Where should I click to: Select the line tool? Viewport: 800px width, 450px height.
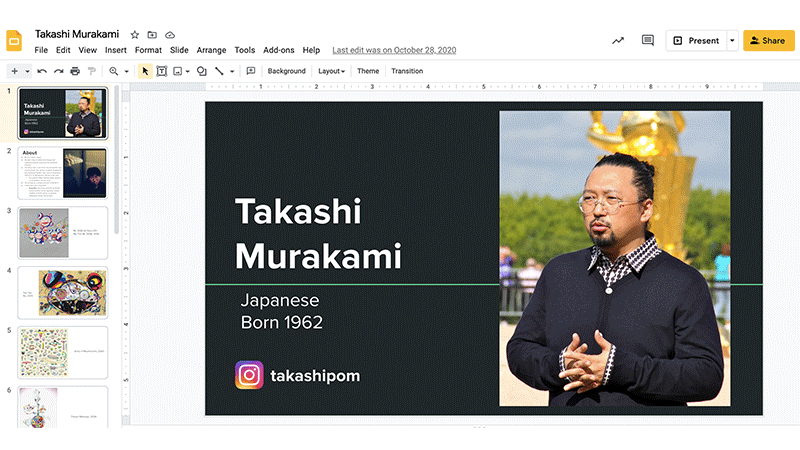pyautogui.click(x=219, y=71)
